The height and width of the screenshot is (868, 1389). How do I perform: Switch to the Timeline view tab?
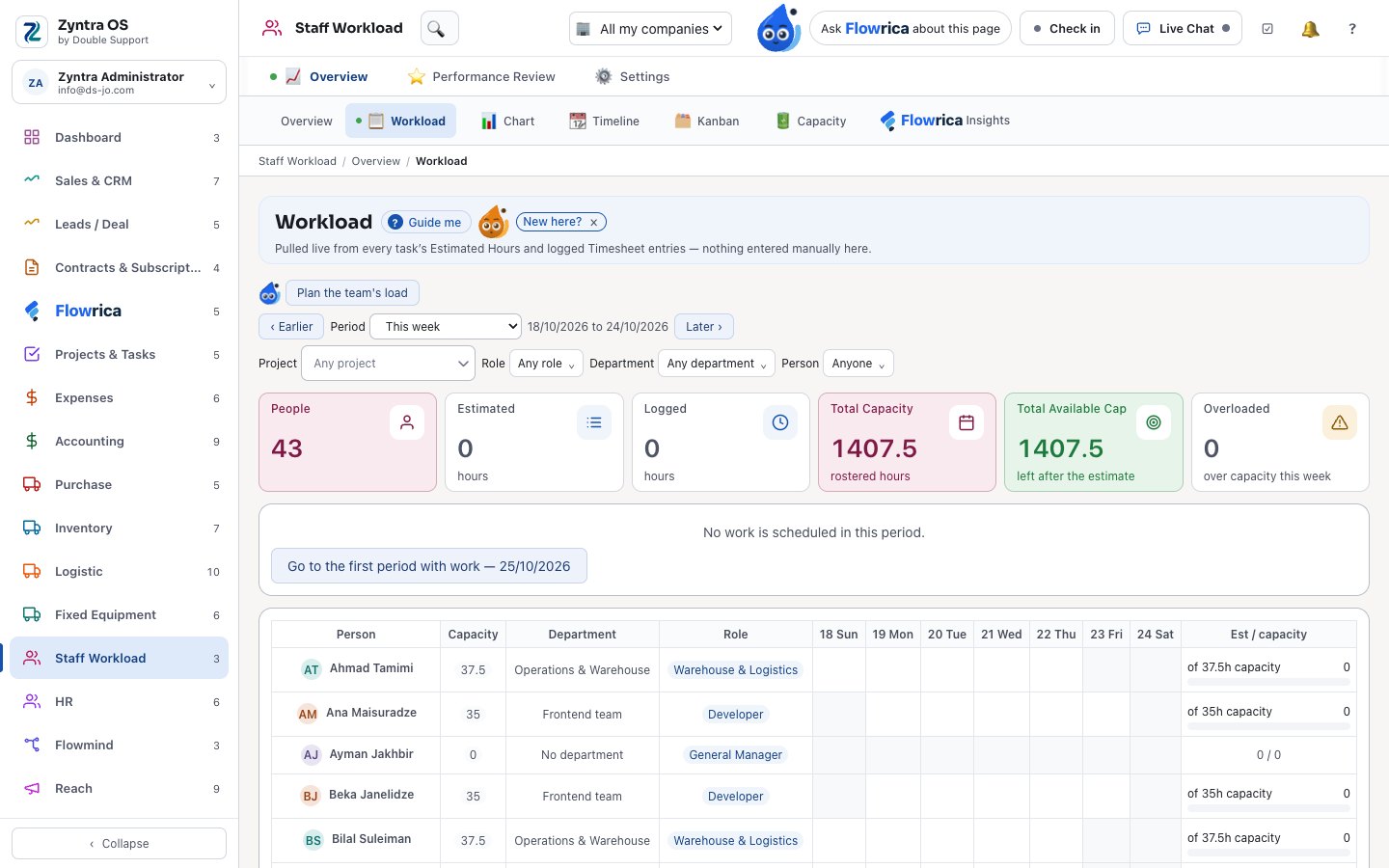pyautogui.click(x=605, y=122)
